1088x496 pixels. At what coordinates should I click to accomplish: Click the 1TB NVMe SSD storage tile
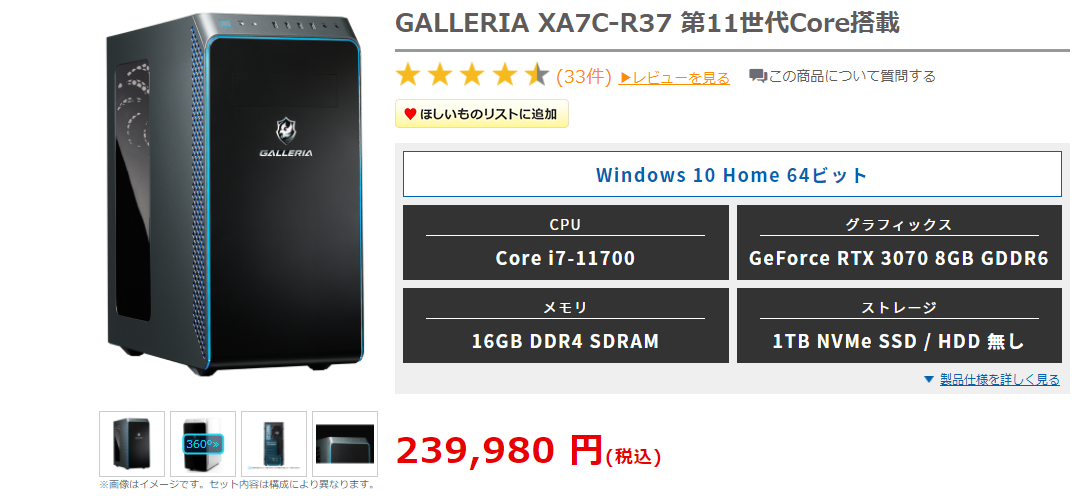pyautogui.click(x=899, y=325)
